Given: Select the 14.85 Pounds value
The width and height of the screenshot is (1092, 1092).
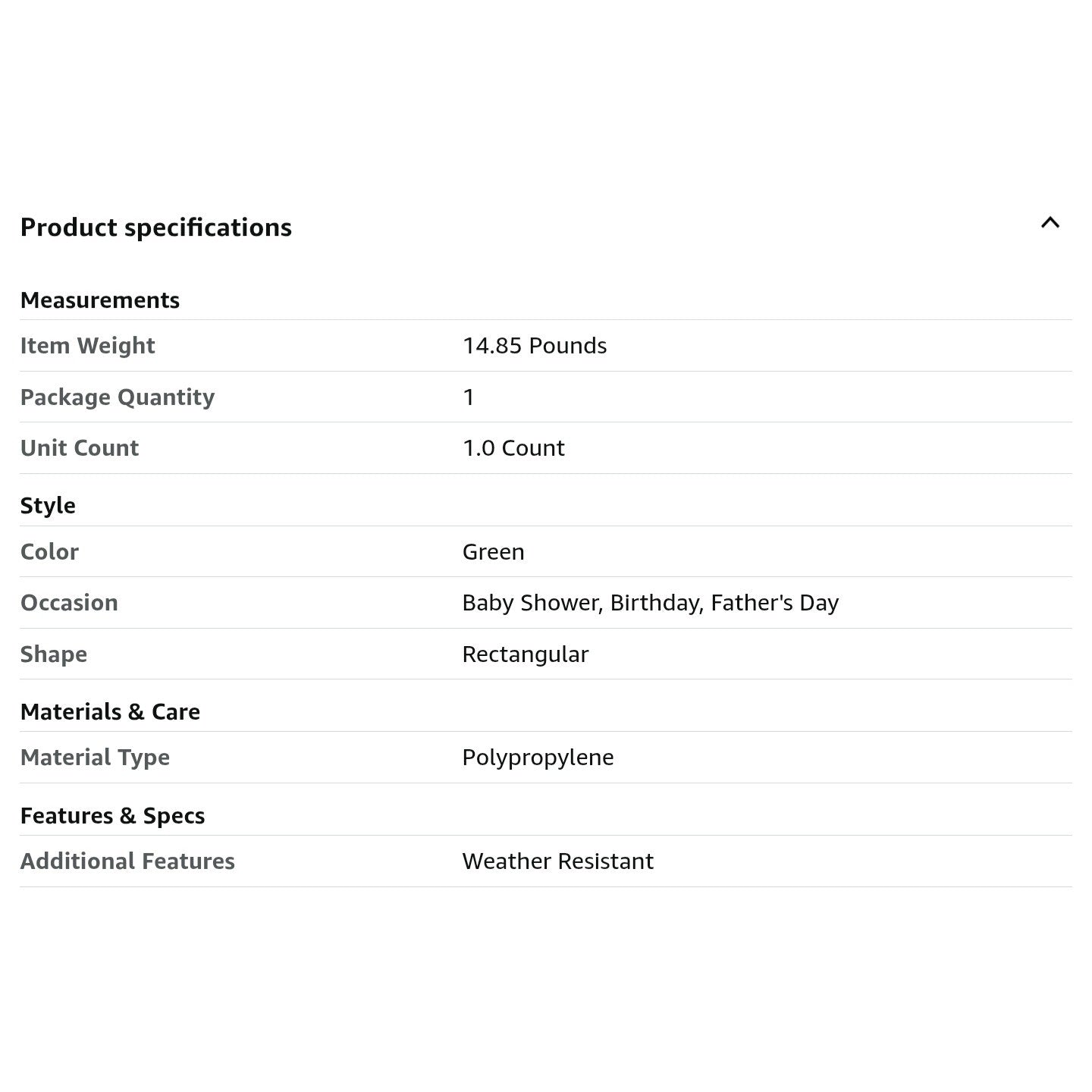Looking at the screenshot, I should pos(535,346).
